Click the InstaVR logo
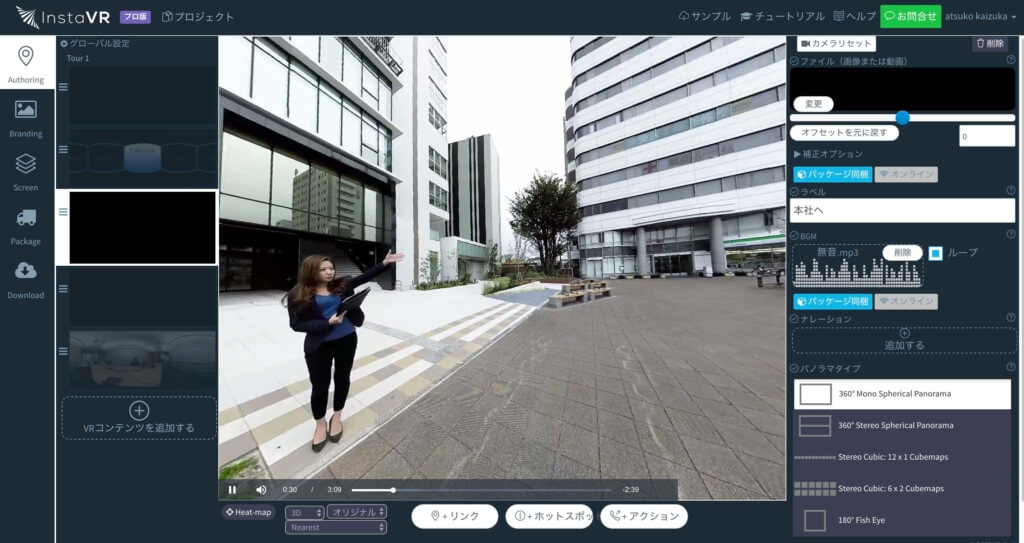 point(63,17)
